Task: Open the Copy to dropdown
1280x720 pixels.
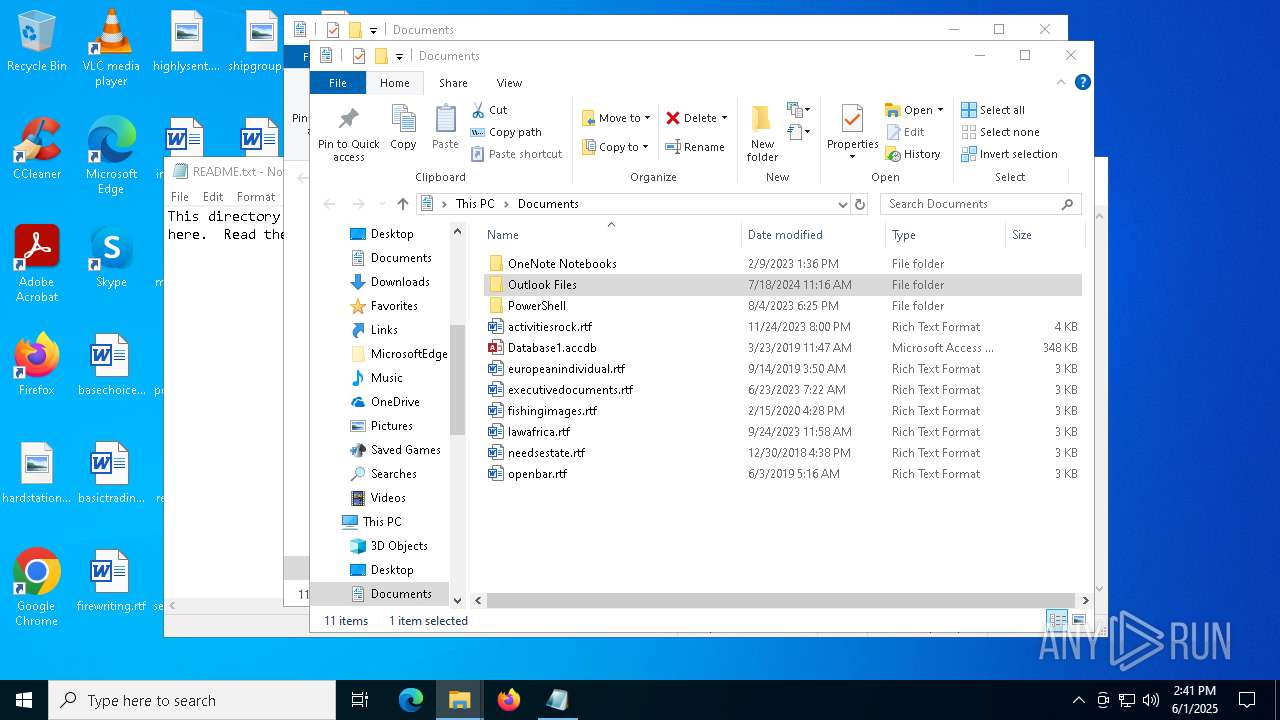Action: coord(616,147)
